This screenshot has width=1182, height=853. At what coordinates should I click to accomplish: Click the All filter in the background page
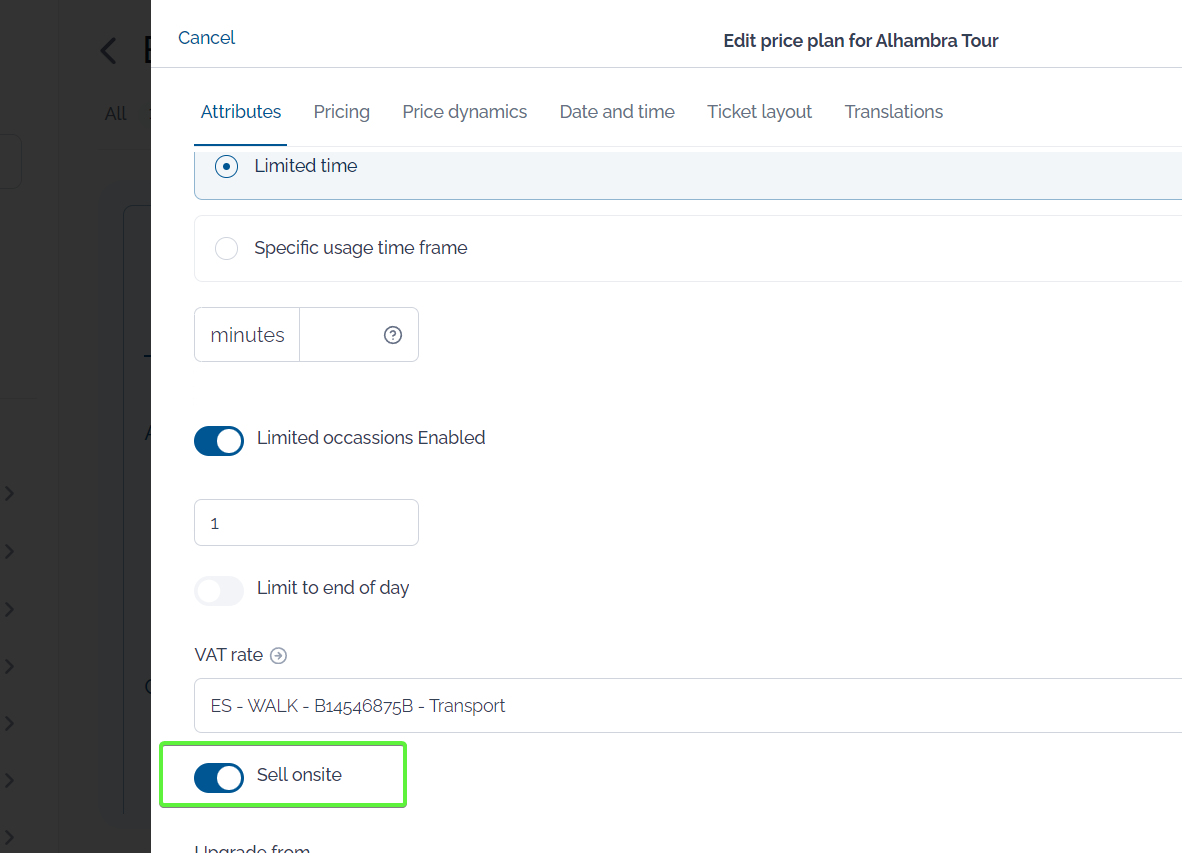tap(115, 113)
